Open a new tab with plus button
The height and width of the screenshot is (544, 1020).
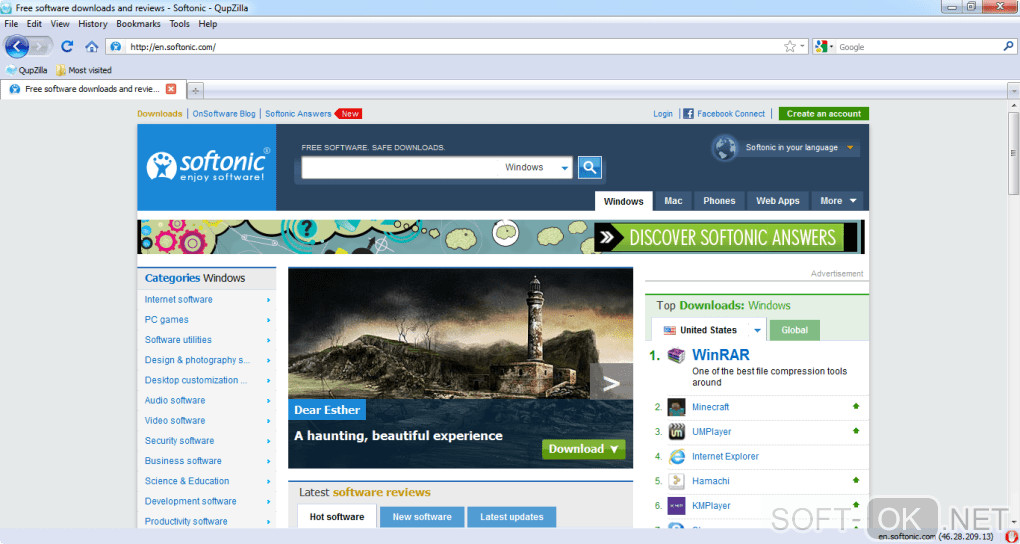195,90
